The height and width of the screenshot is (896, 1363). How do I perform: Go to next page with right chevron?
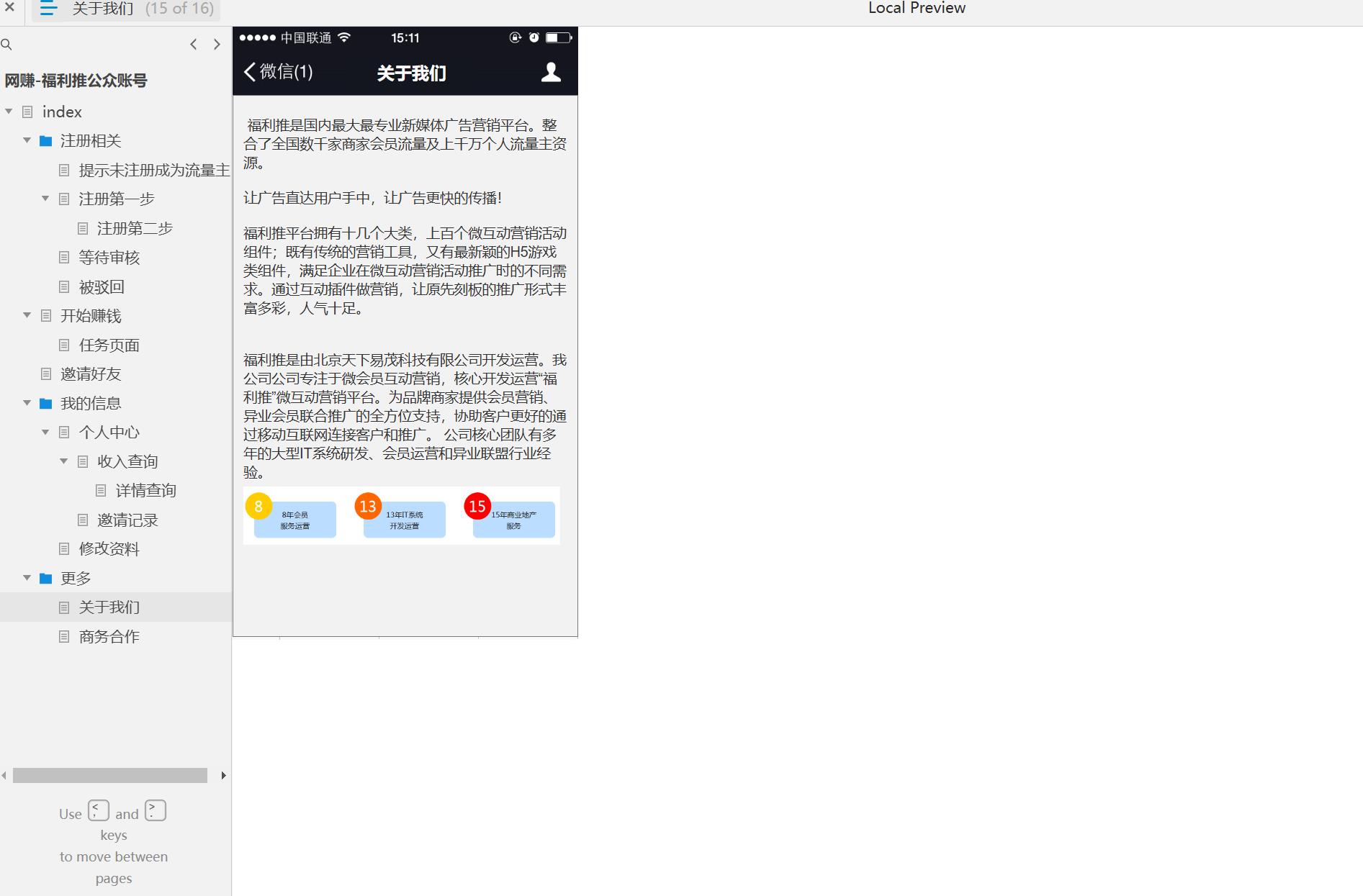(217, 45)
